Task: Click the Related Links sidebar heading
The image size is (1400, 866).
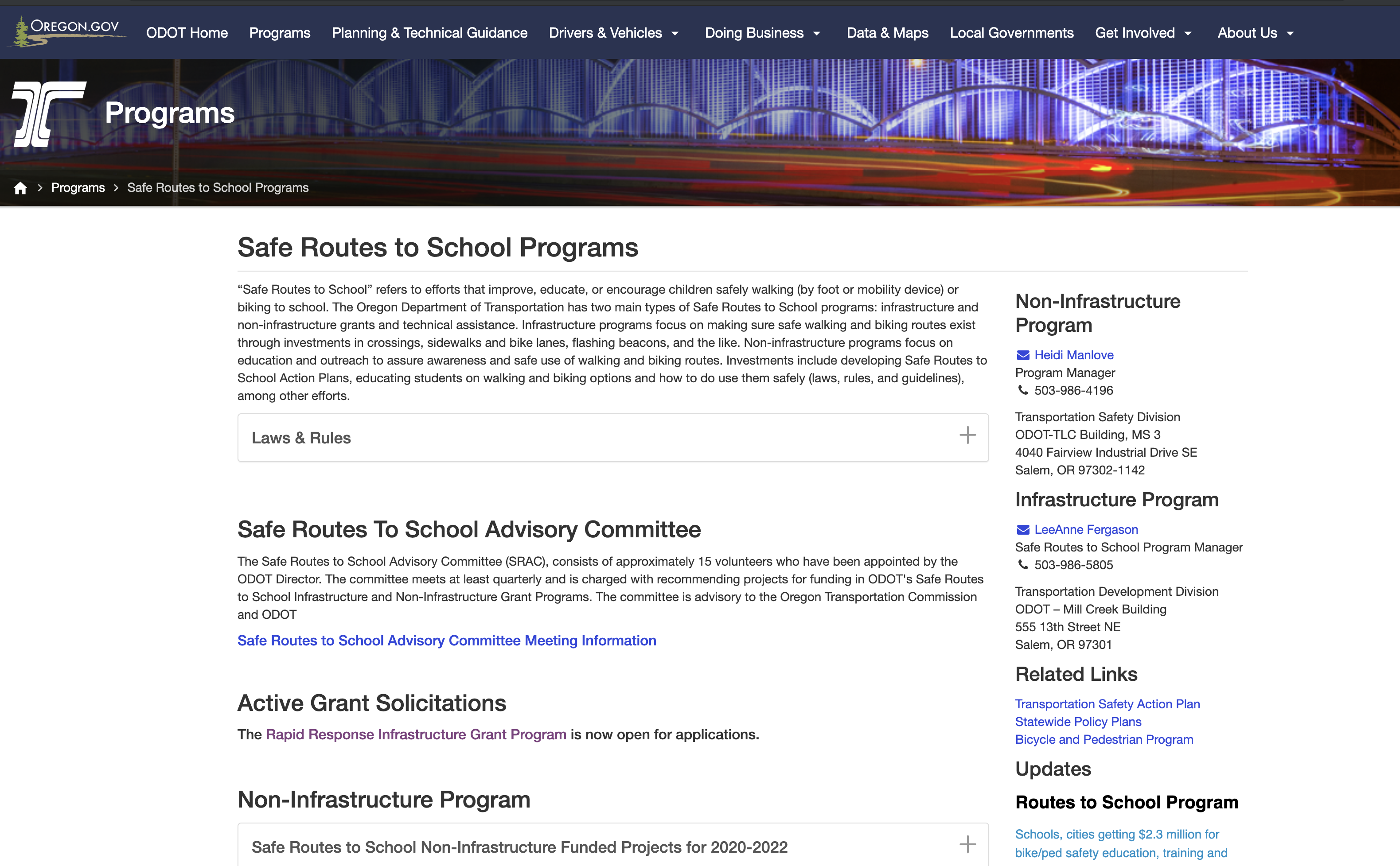Action: 1076,674
